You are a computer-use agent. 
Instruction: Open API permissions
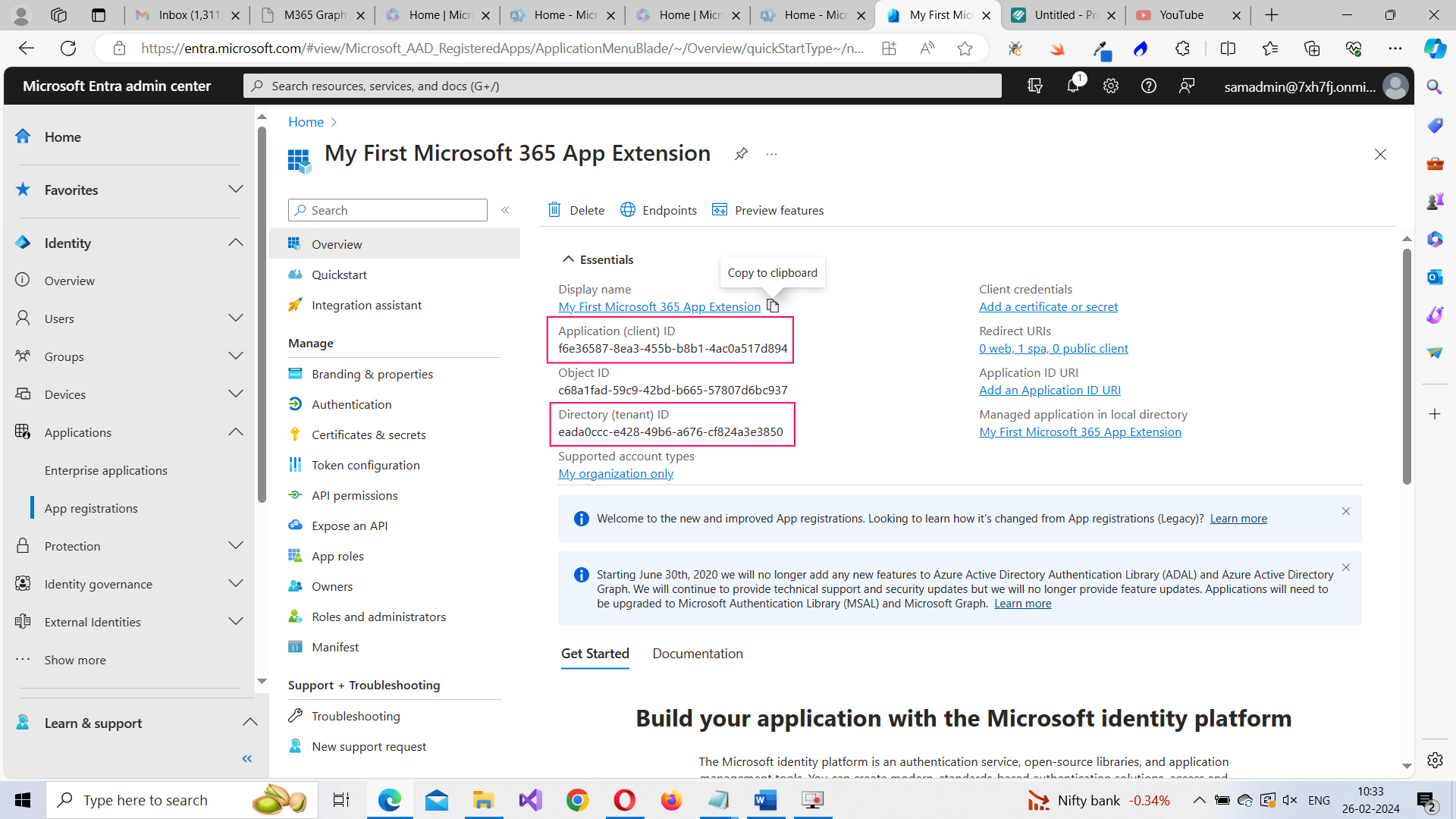[x=354, y=495]
